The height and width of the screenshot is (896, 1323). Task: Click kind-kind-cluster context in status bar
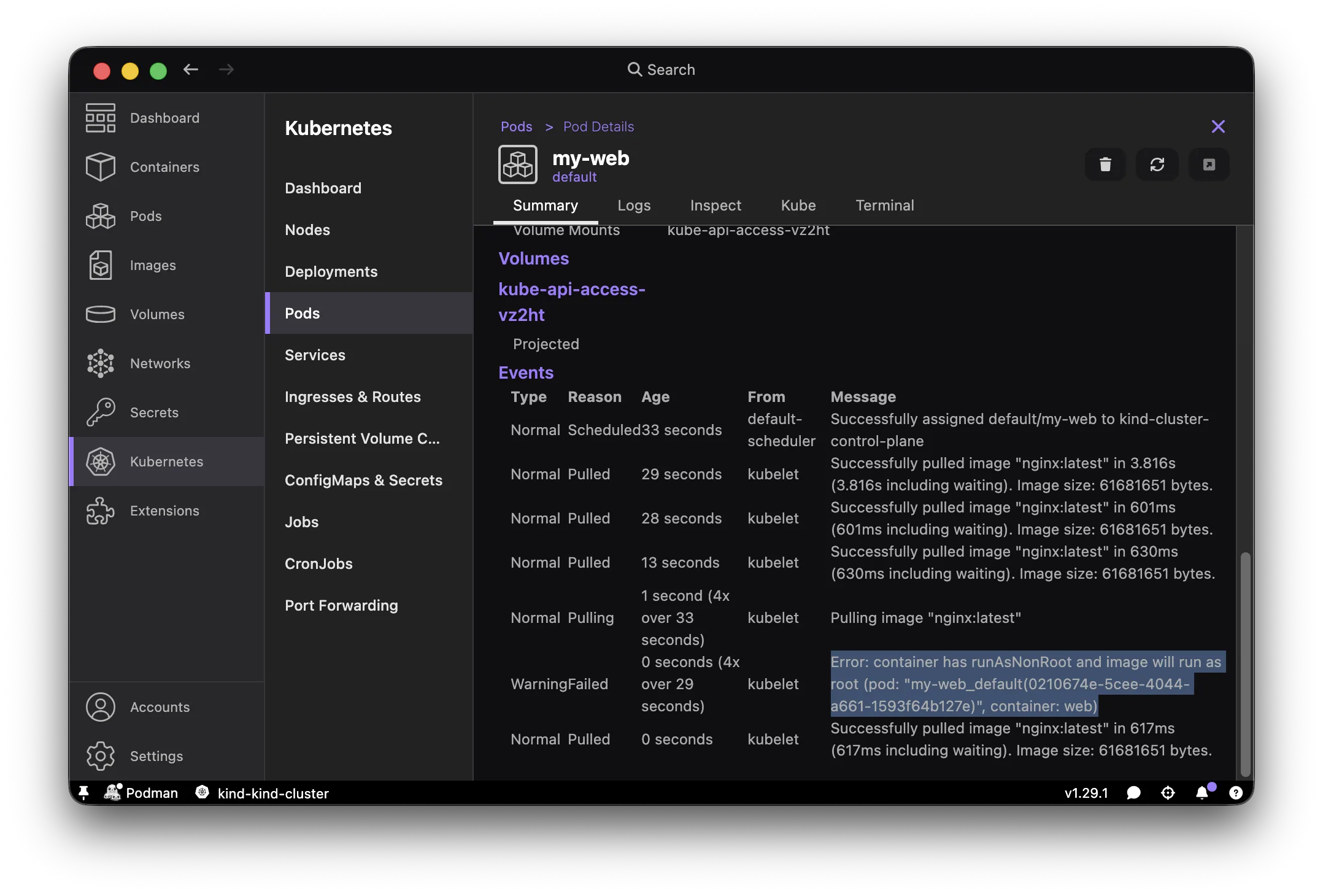pos(263,793)
